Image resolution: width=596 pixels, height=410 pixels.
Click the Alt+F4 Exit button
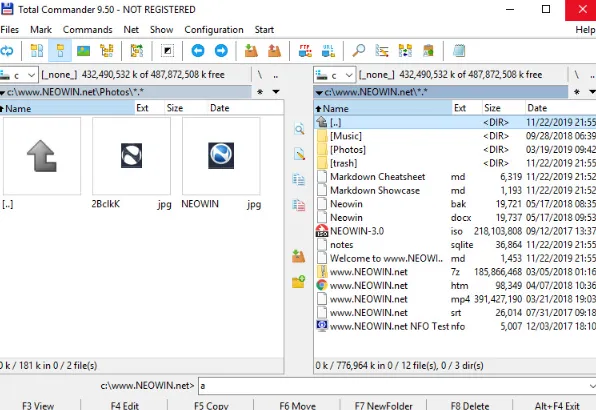point(556,405)
